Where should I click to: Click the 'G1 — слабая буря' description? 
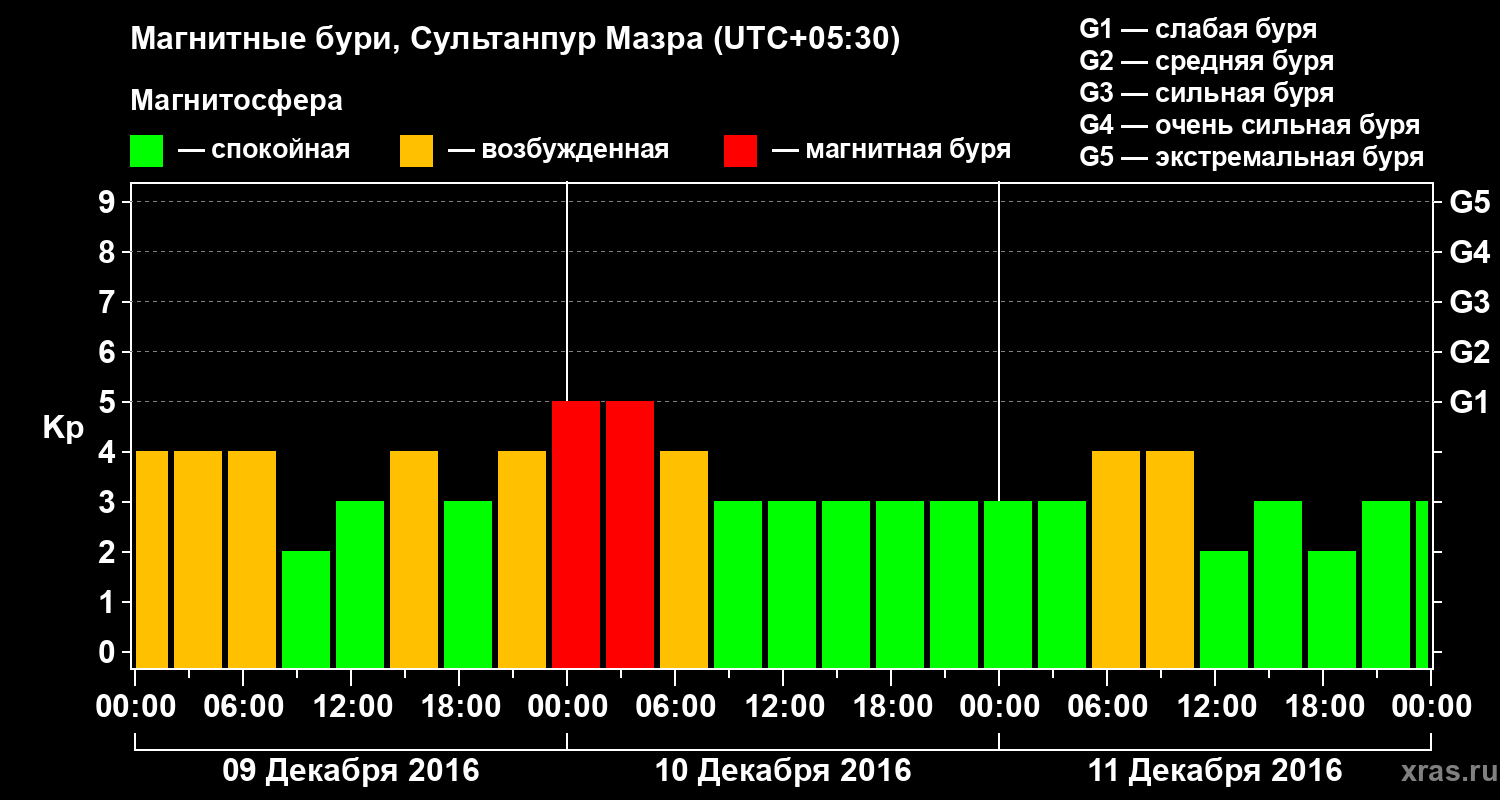tap(1198, 29)
